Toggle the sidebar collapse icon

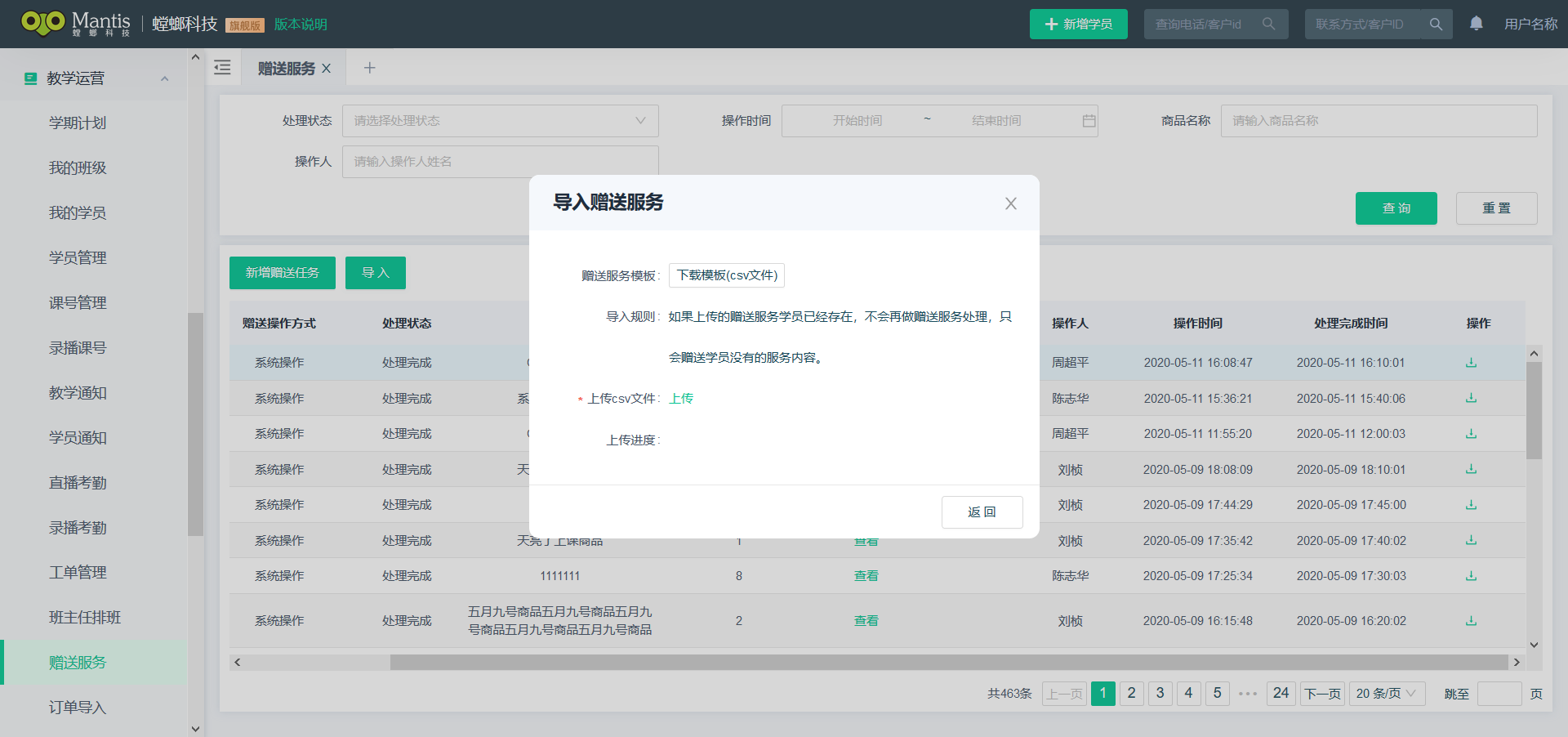(222, 68)
